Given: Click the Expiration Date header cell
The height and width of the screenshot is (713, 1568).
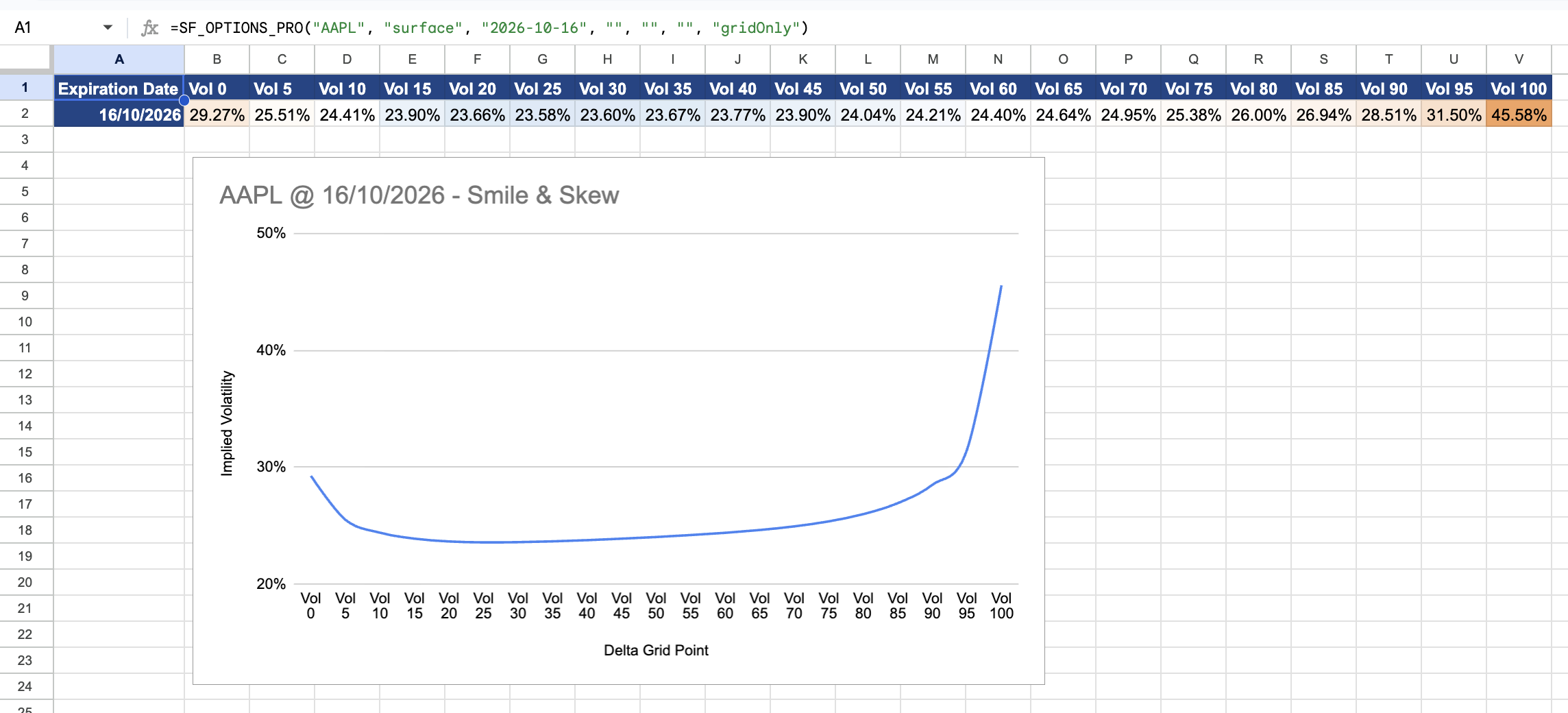Looking at the screenshot, I should [119, 88].
